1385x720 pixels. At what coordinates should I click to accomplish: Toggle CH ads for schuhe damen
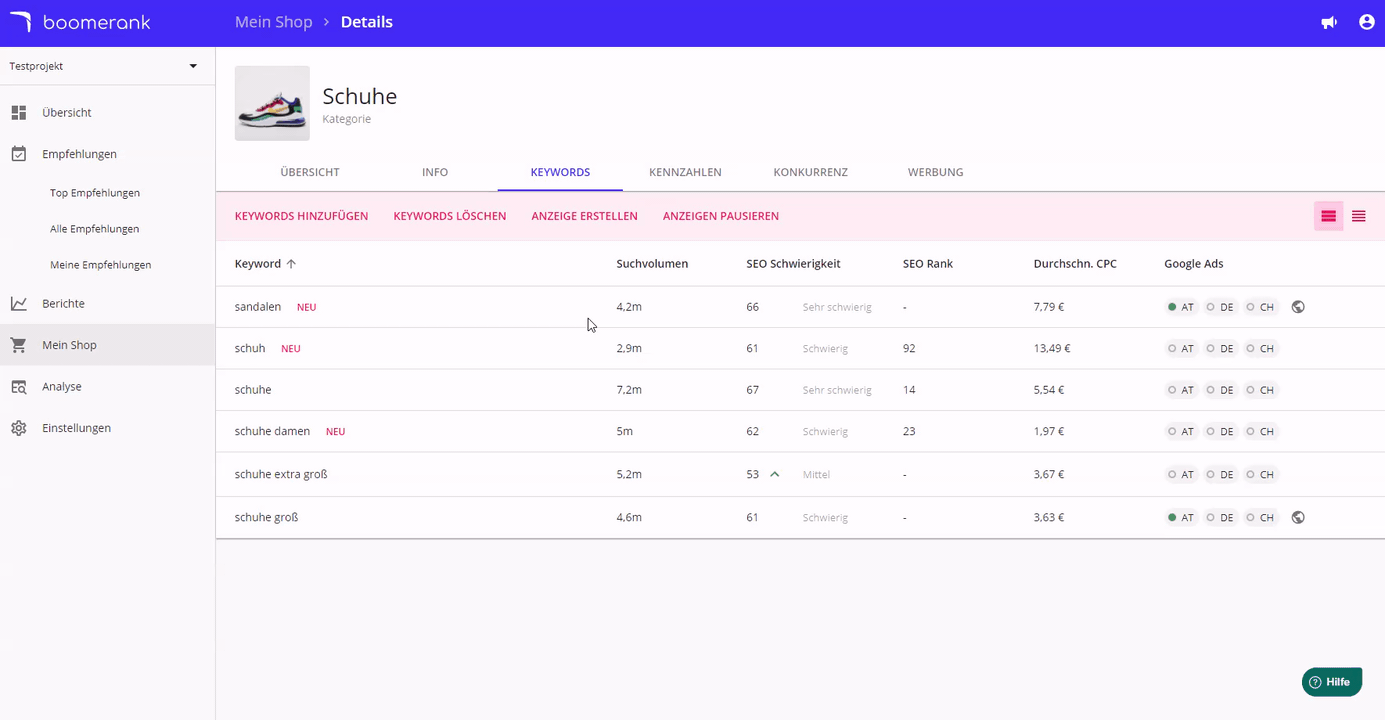[x=1260, y=432]
